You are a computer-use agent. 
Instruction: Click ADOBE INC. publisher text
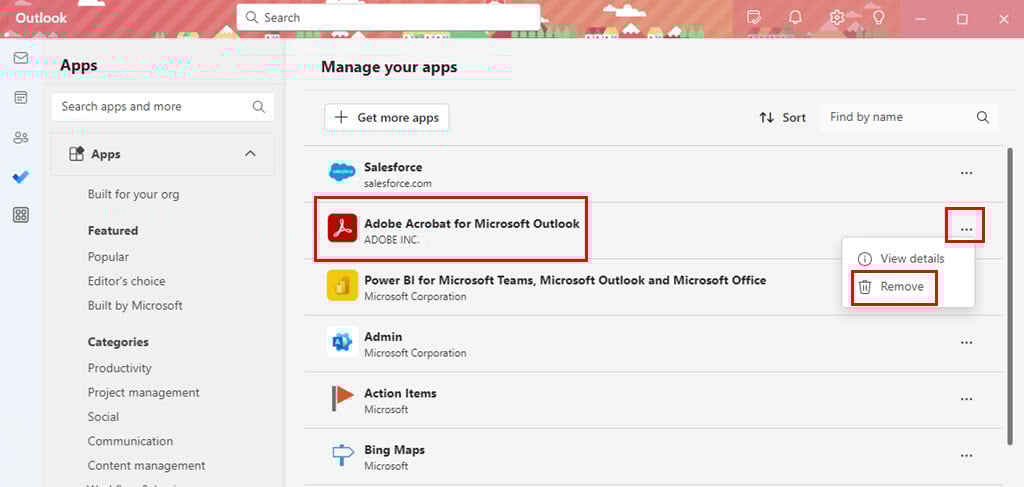tap(392, 240)
